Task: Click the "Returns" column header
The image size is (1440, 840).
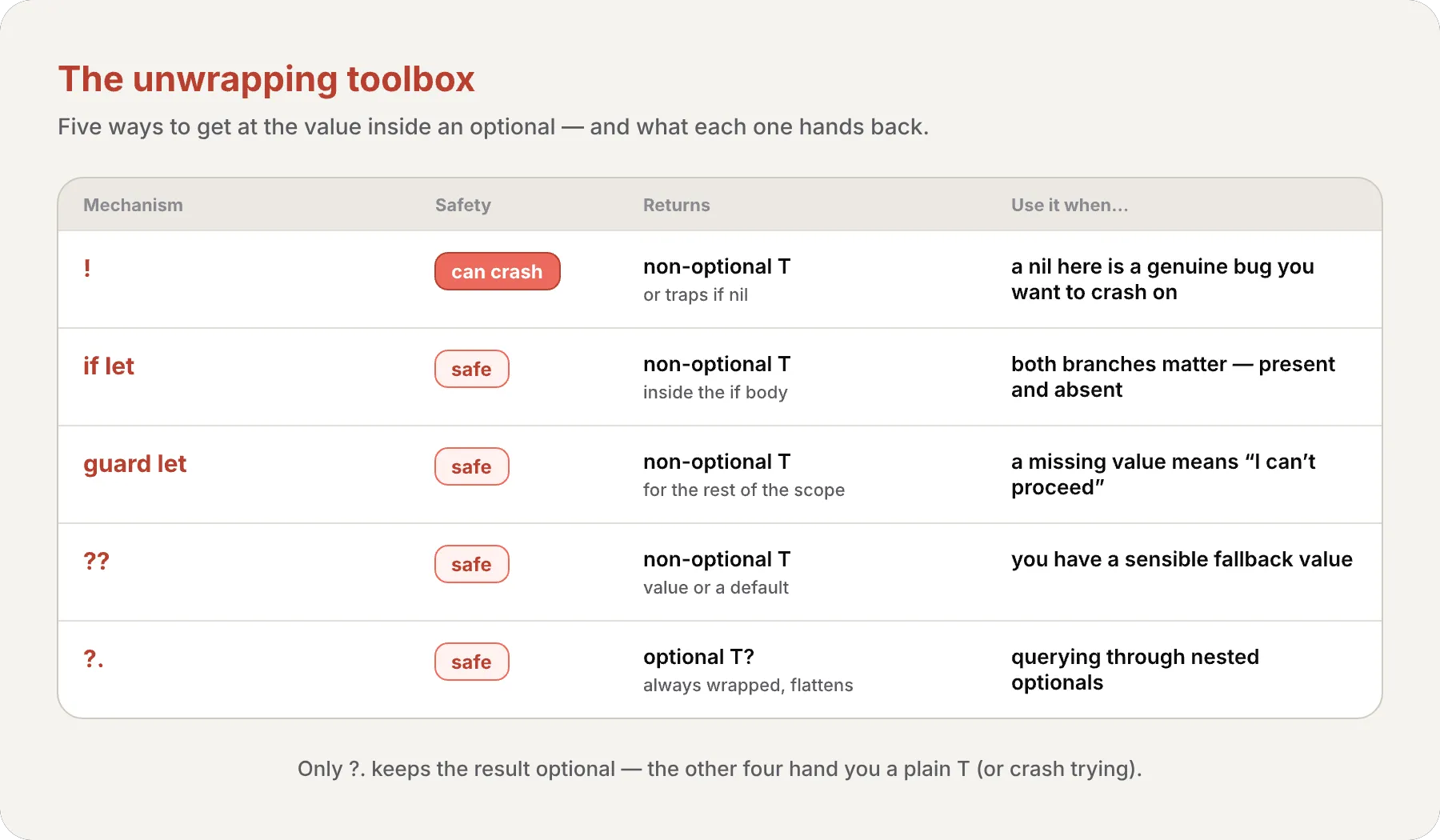Action: click(x=676, y=205)
